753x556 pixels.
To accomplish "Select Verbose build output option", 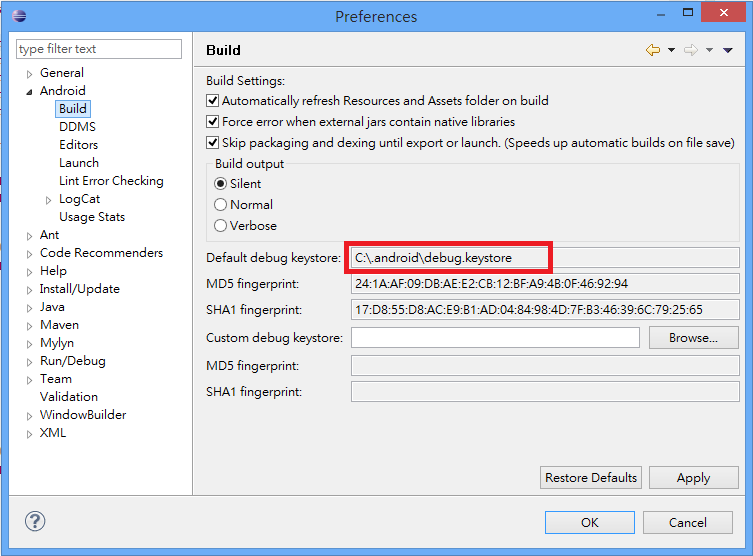I will 220,226.
